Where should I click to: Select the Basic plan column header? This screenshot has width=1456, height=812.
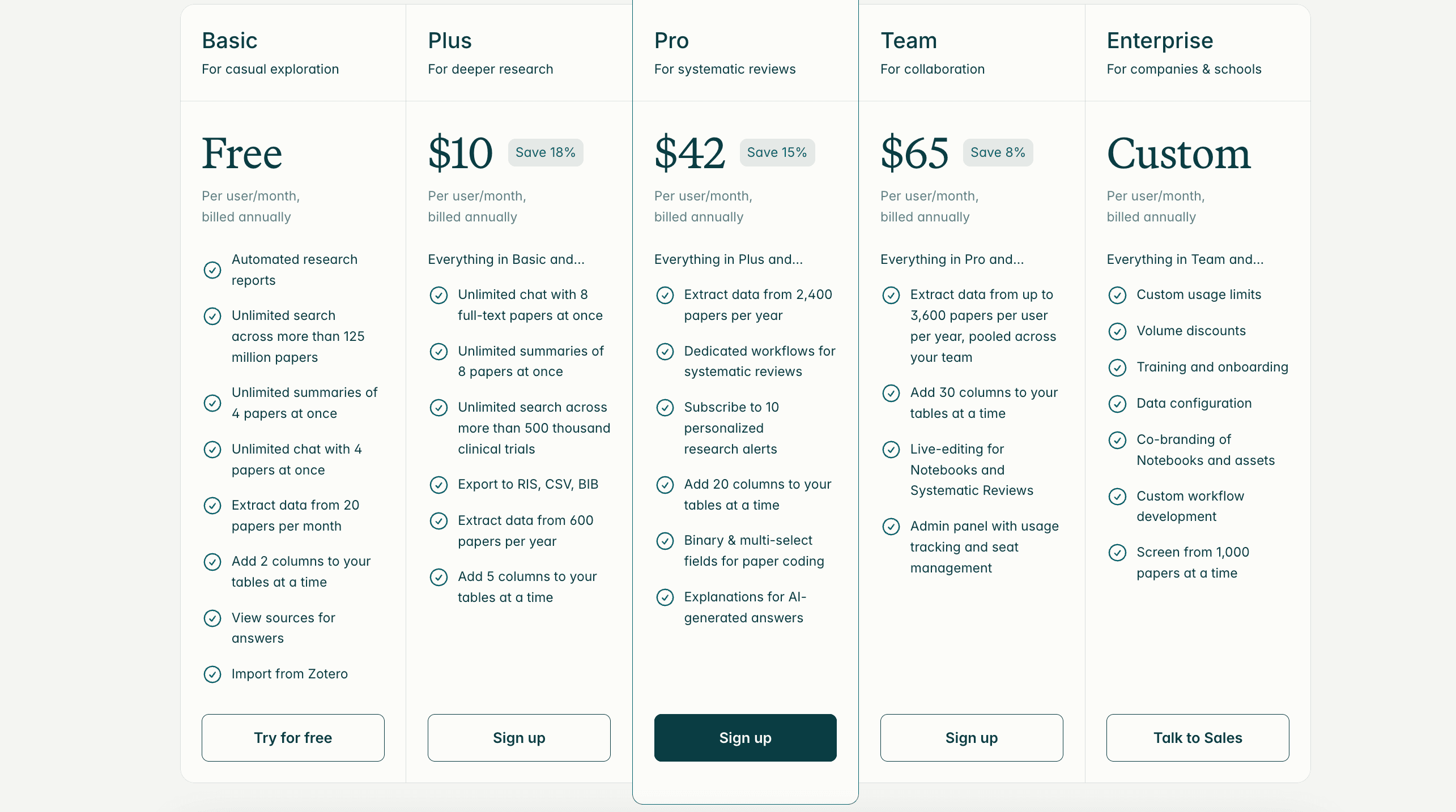230,40
